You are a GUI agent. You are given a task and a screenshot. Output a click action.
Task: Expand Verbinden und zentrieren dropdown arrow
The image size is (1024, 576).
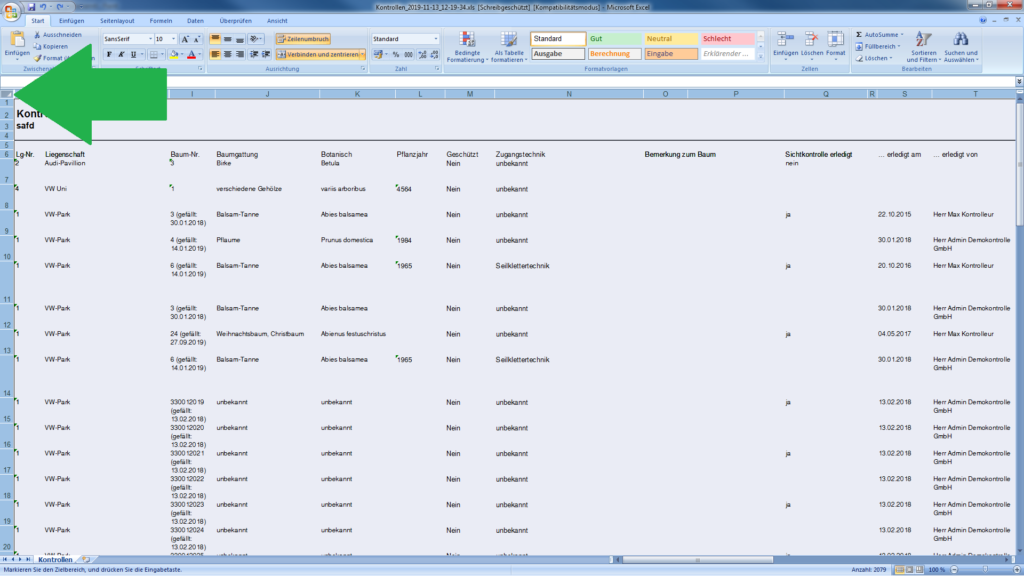click(362, 54)
